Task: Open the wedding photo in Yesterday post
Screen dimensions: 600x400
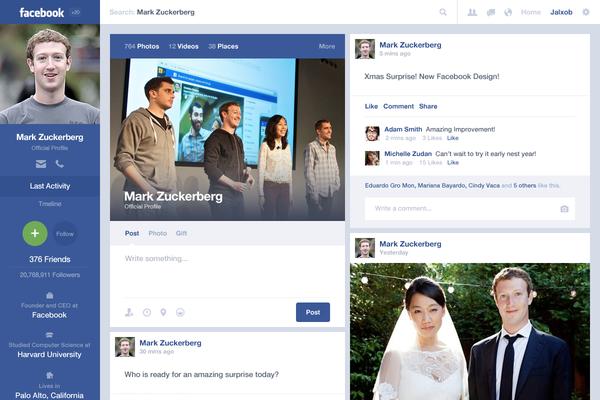Action: click(x=470, y=331)
